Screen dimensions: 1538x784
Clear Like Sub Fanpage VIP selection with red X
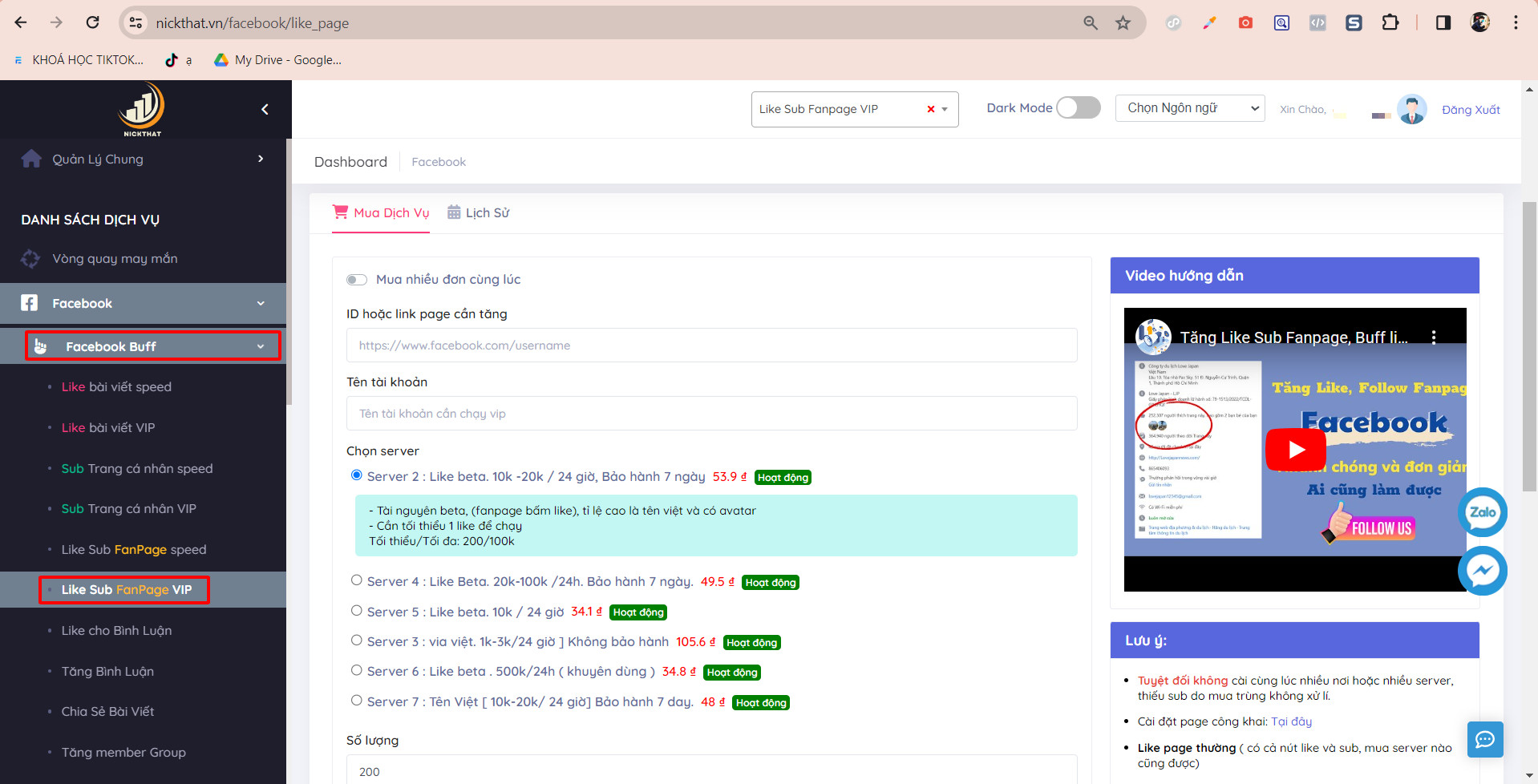point(931,109)
